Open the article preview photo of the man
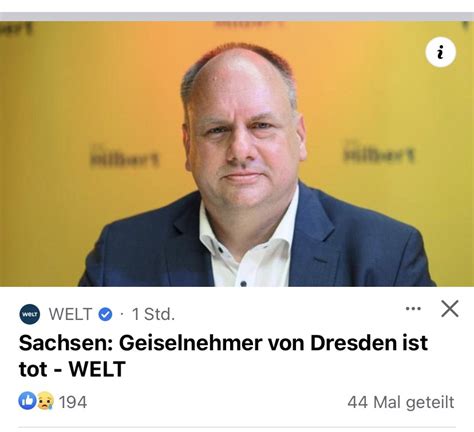This screenshot has height=432, width=474. [x=237, y=154]
